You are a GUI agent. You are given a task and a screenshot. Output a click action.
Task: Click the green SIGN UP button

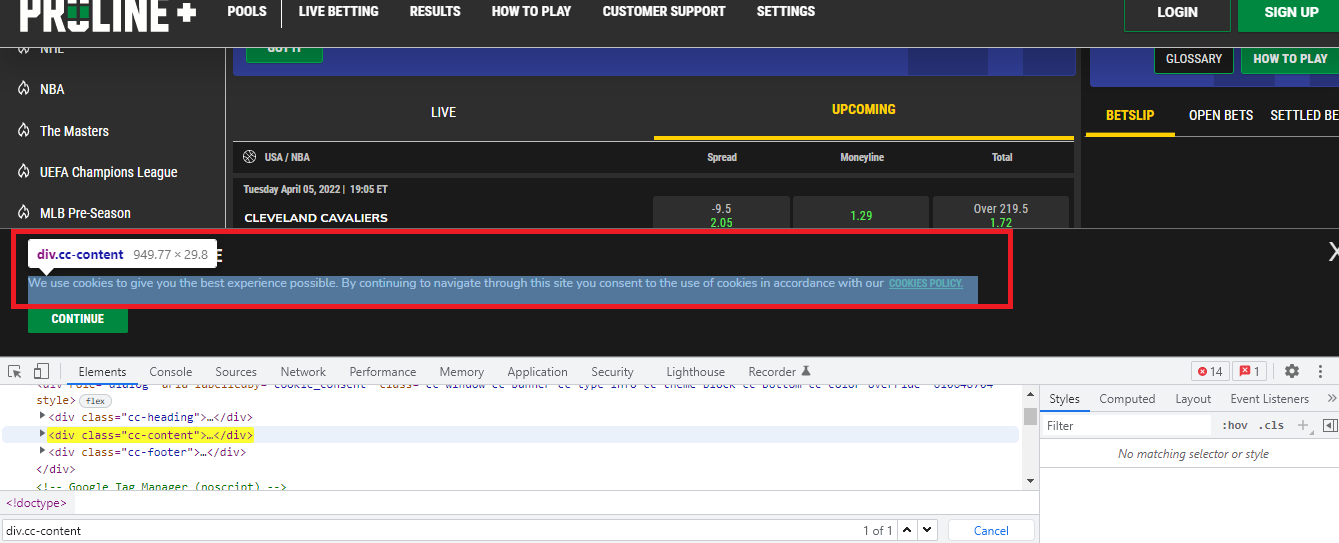[x=1290, y=14]
